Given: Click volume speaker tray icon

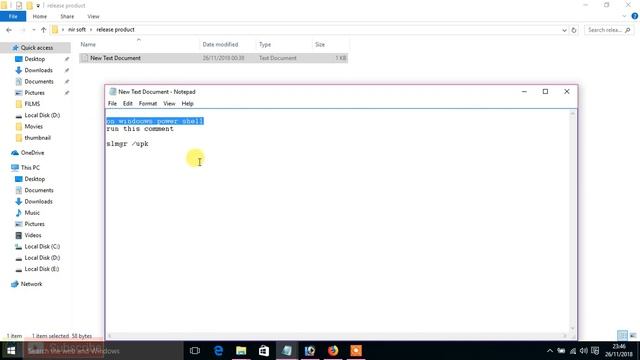Looking at the screenshot, I should (x=584, y=351).
